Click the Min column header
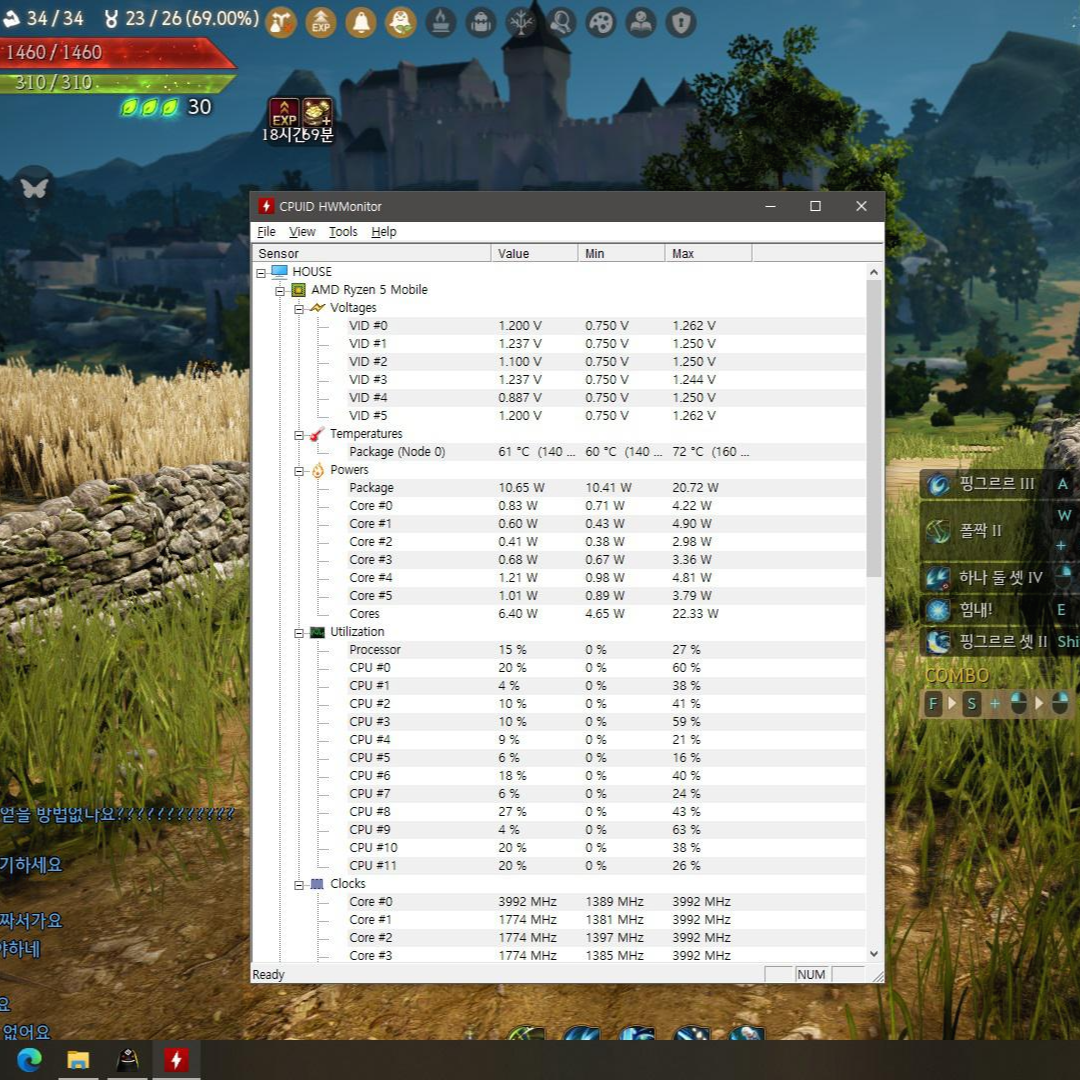The image size is (1080, 1080). pos(621,253)
